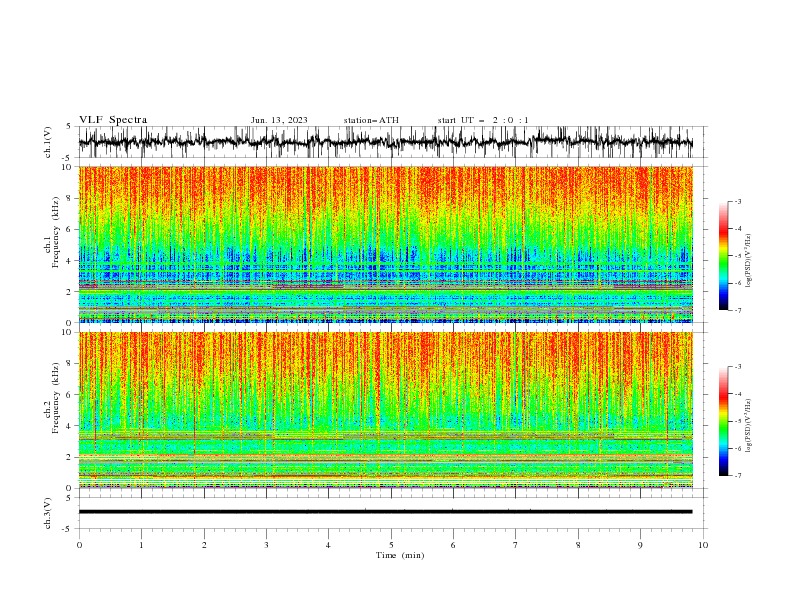
Task: Click the "Time (min)" axis label
Action: click(400, 555)
